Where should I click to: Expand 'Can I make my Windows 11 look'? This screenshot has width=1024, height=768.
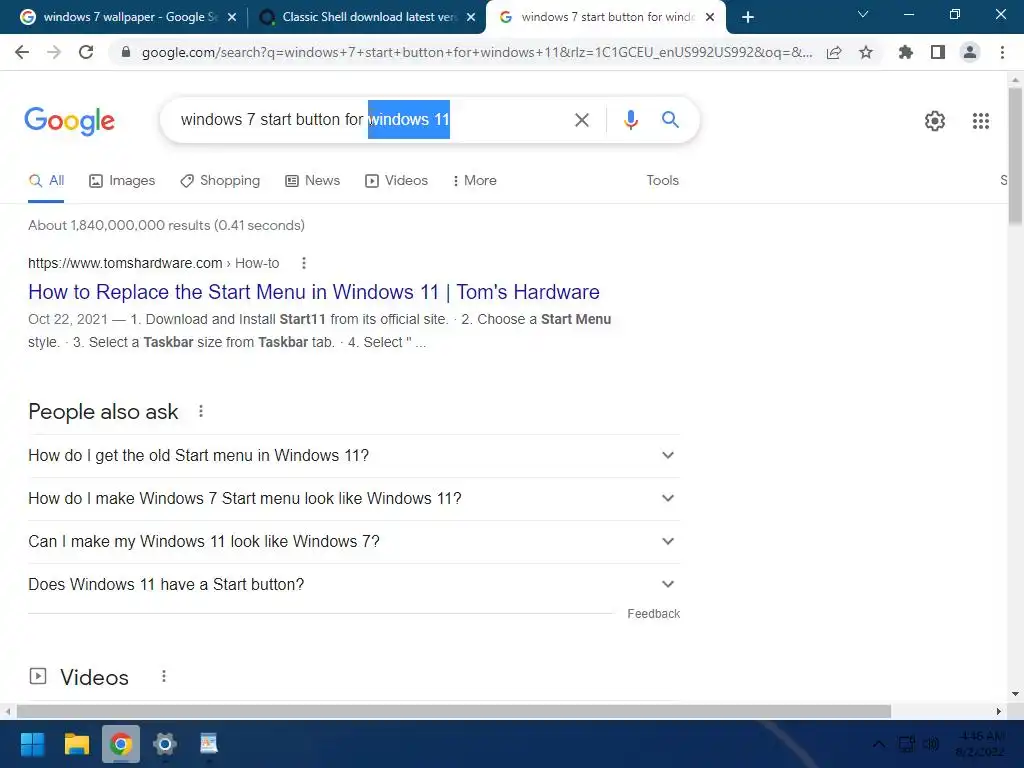pyautogui.click(x=354, y=541)
